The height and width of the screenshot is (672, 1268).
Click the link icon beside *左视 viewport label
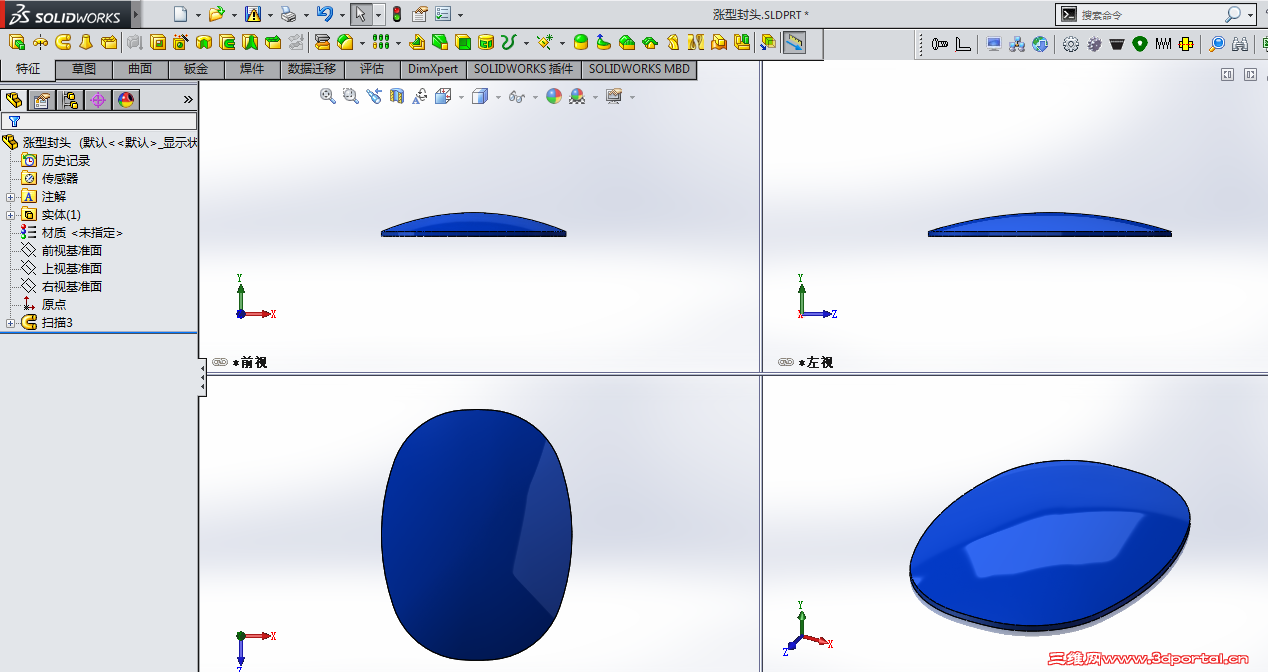click(x=787, y=362)
